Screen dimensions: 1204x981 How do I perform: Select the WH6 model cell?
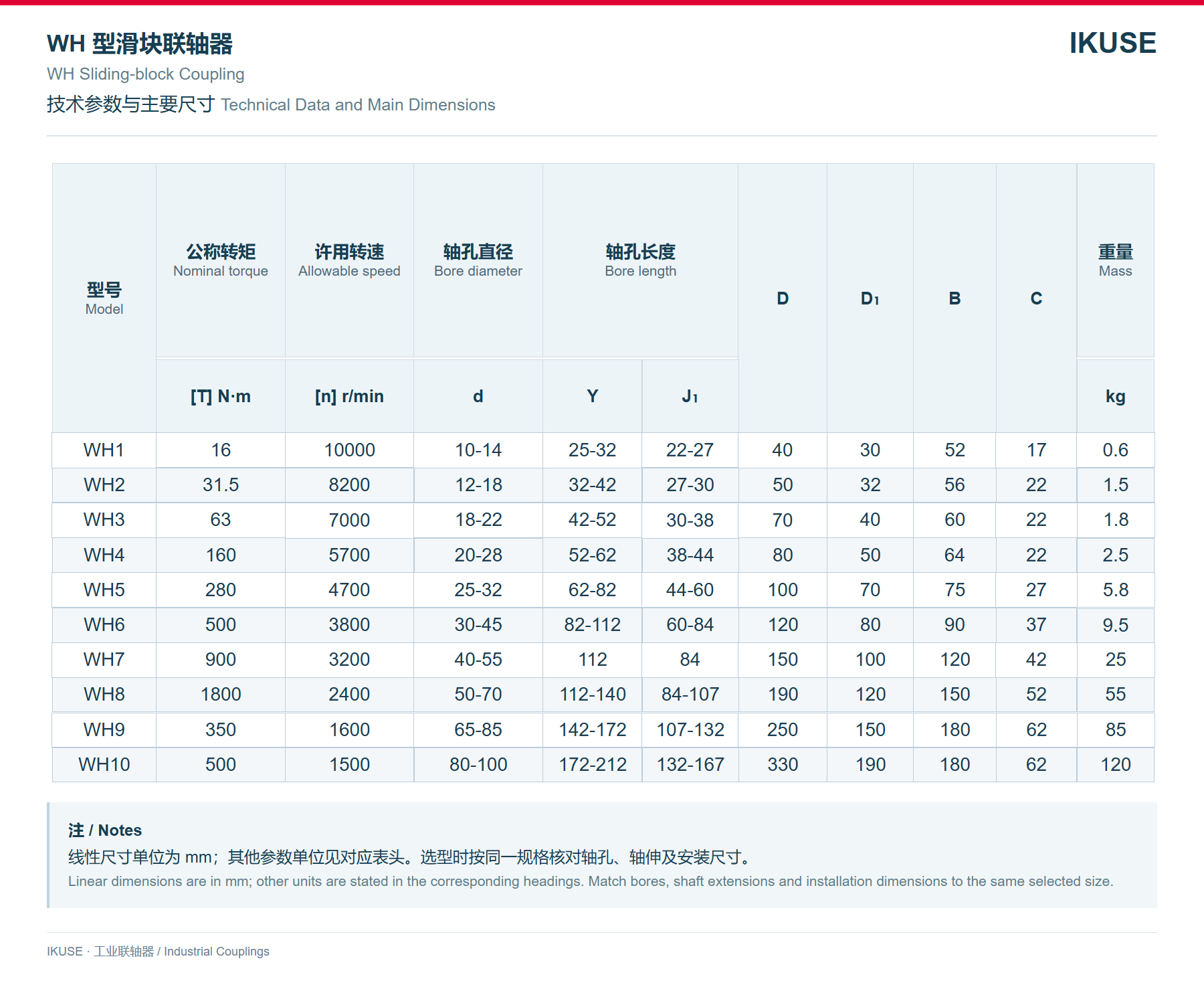pyautogui.click(x=104, y=624)
